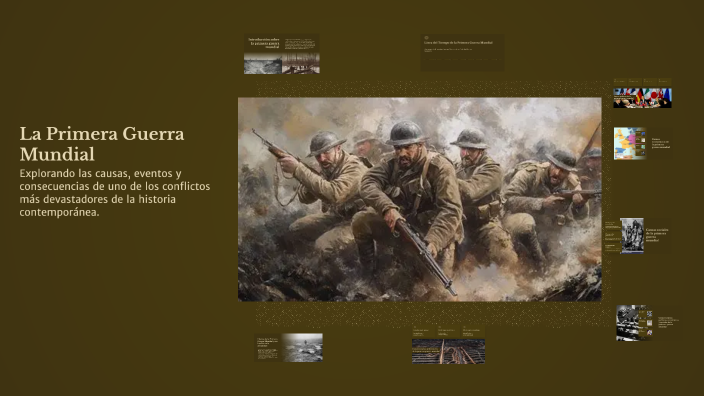Open the bottom-left battlefield photo topic
The height and width of the screenshot is (396, 704).
(289, 347)
